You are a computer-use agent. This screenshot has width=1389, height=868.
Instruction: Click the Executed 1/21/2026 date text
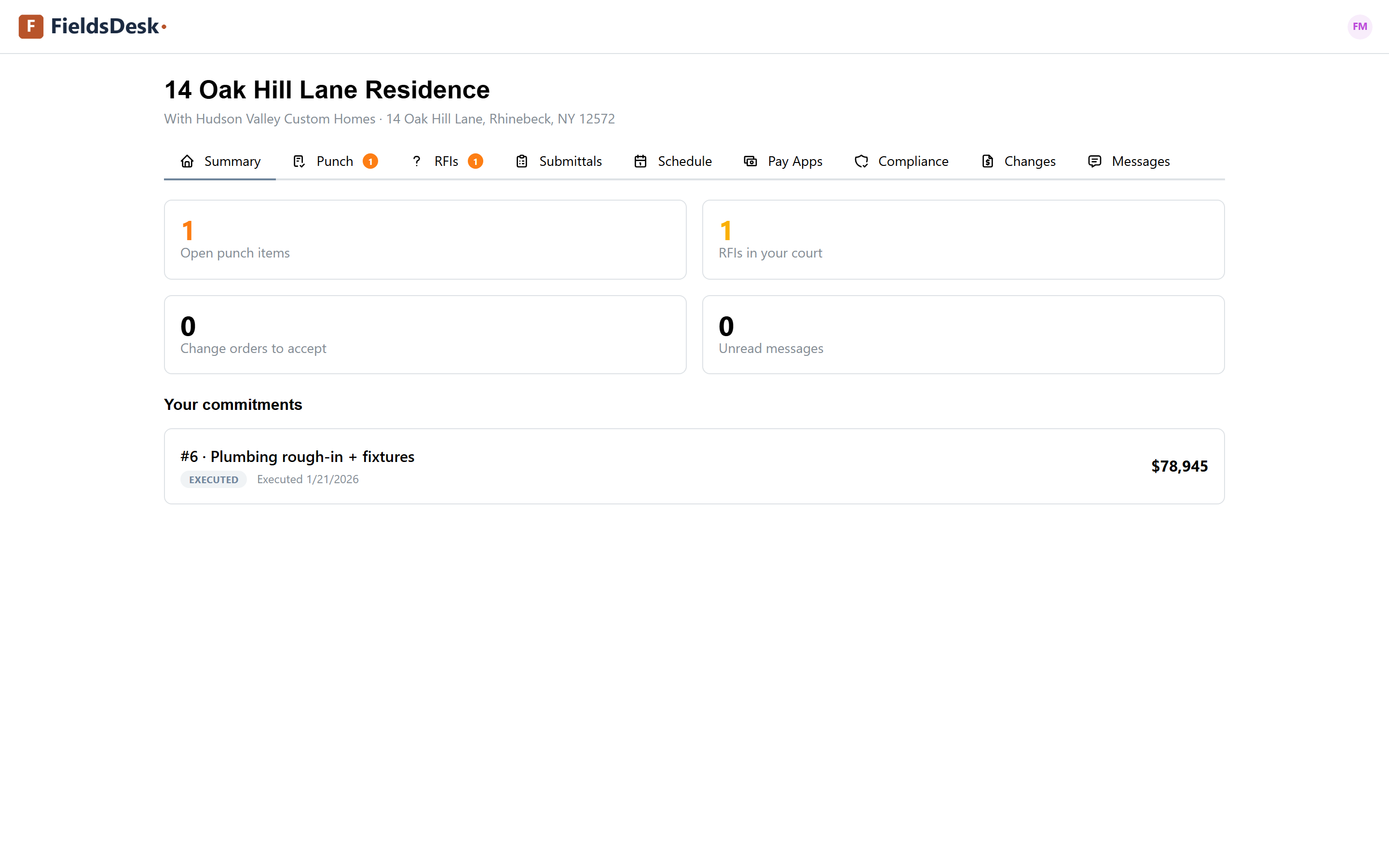(x=308, y=479)
